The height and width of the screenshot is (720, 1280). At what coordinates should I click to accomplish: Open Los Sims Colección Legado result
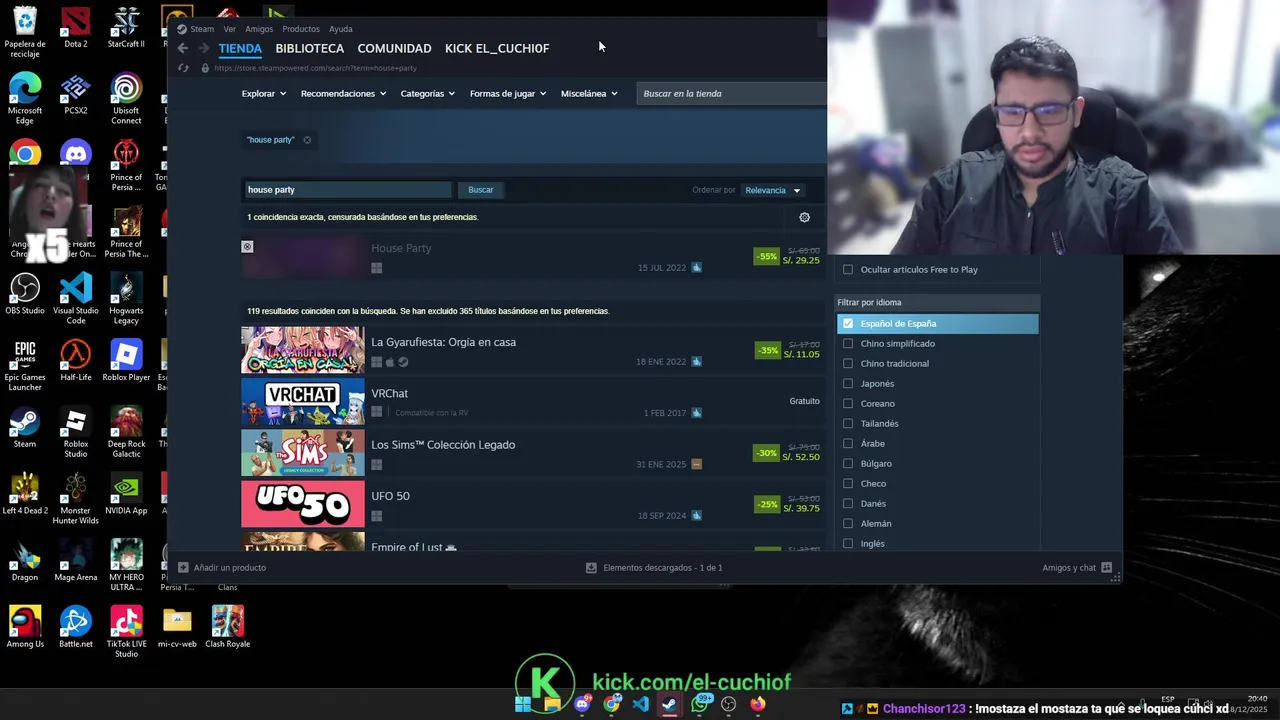530,453
